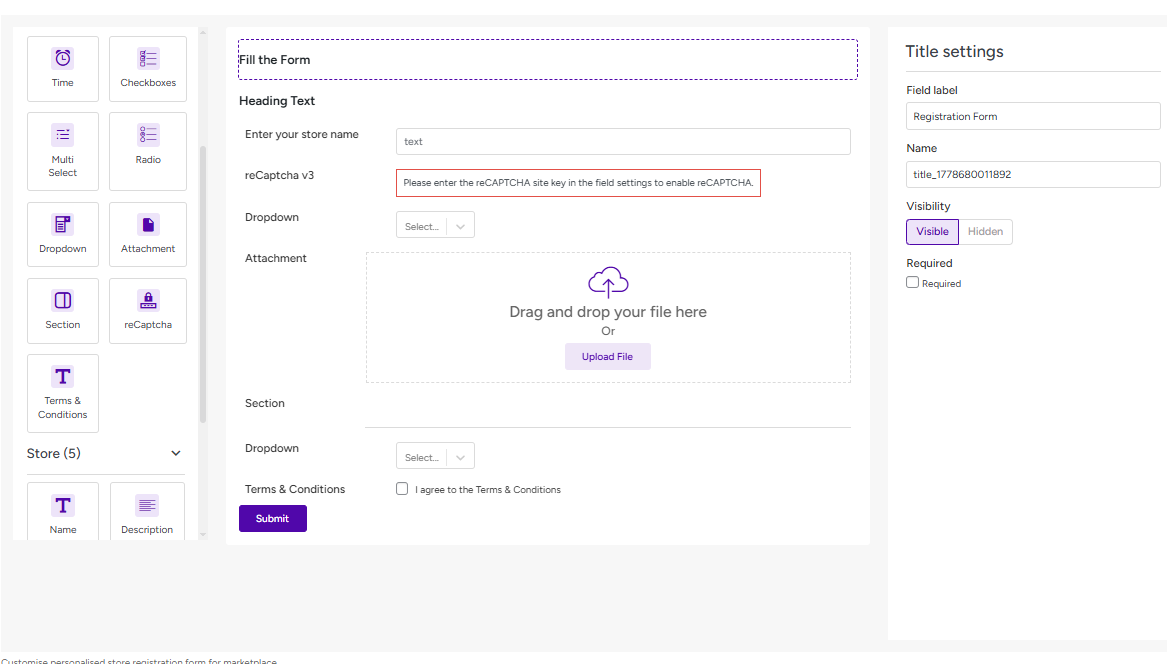Set visibility to Visible
The height and width of the screenshot is (664, 1167).
coord(933,232)
